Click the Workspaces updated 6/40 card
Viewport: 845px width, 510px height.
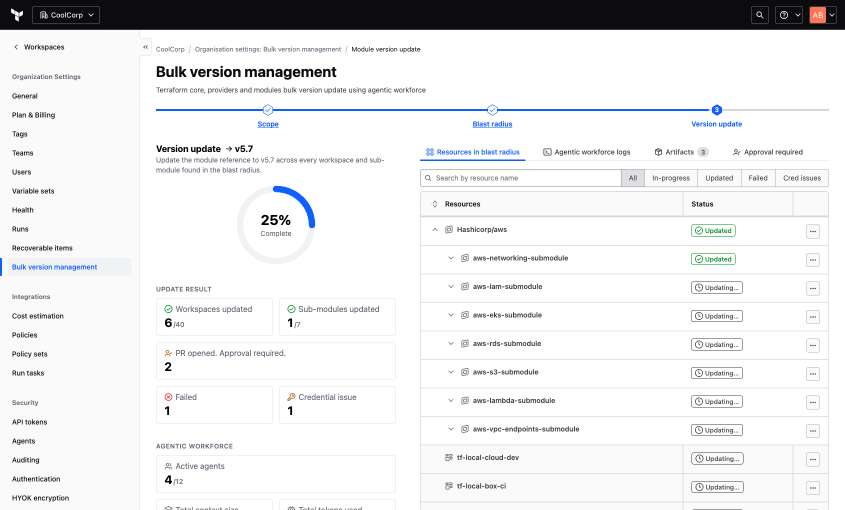214,317
